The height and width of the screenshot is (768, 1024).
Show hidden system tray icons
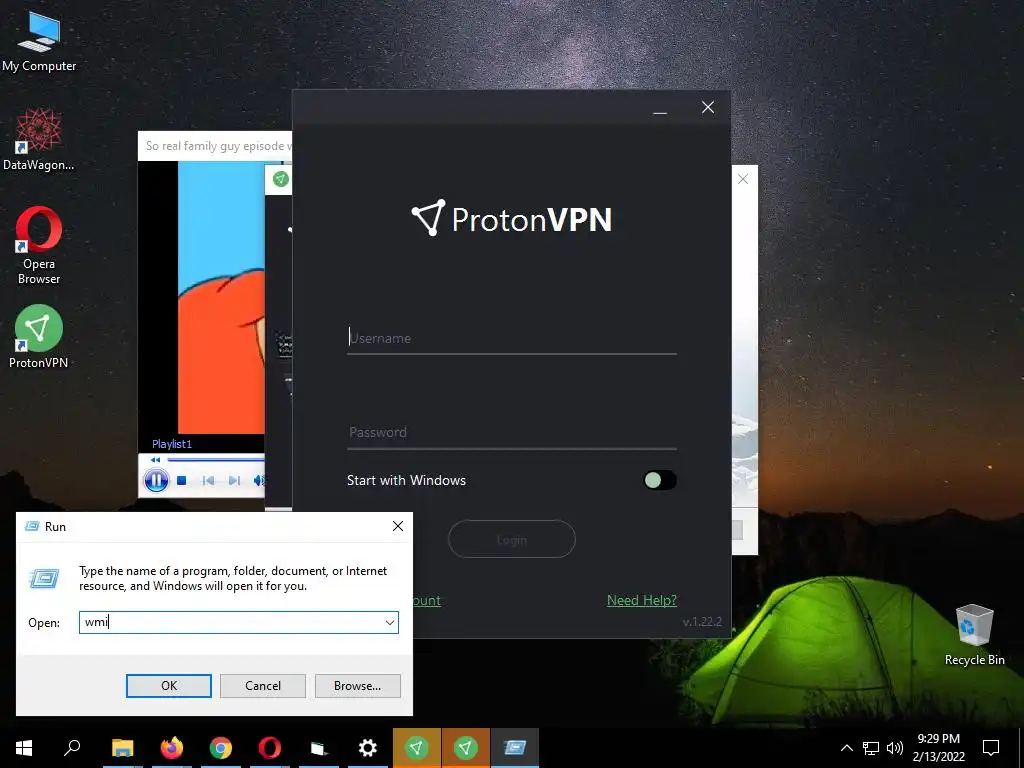coord(846,748)
